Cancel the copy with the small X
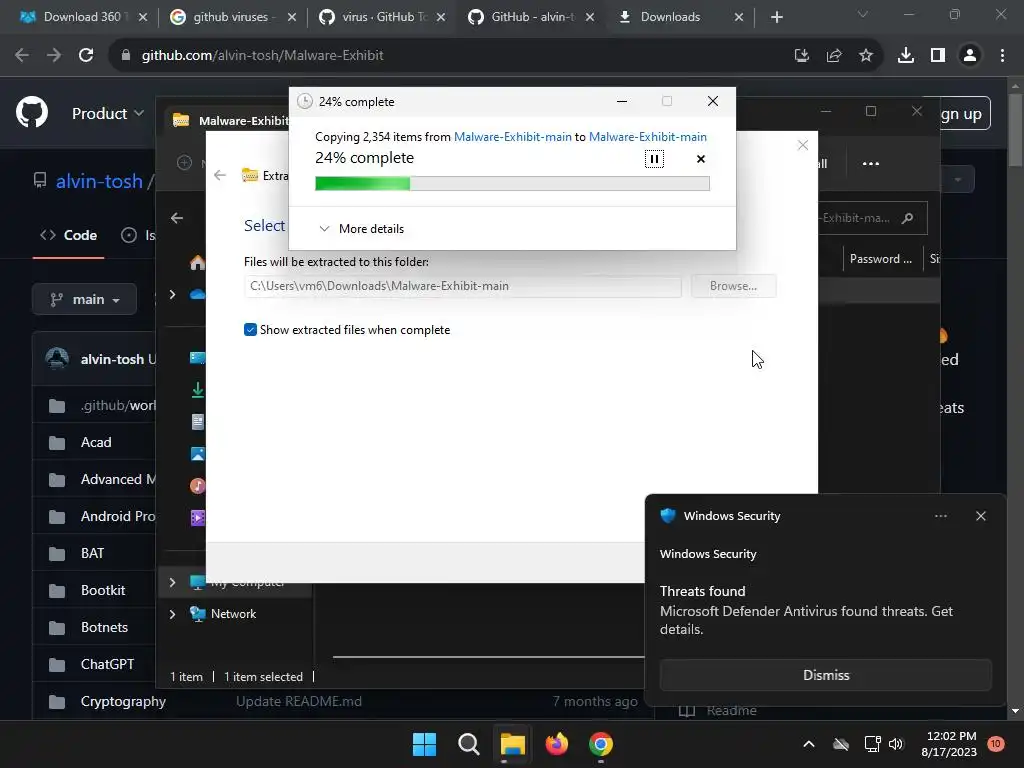This screenshot has height=768, width=1024. 701,159
